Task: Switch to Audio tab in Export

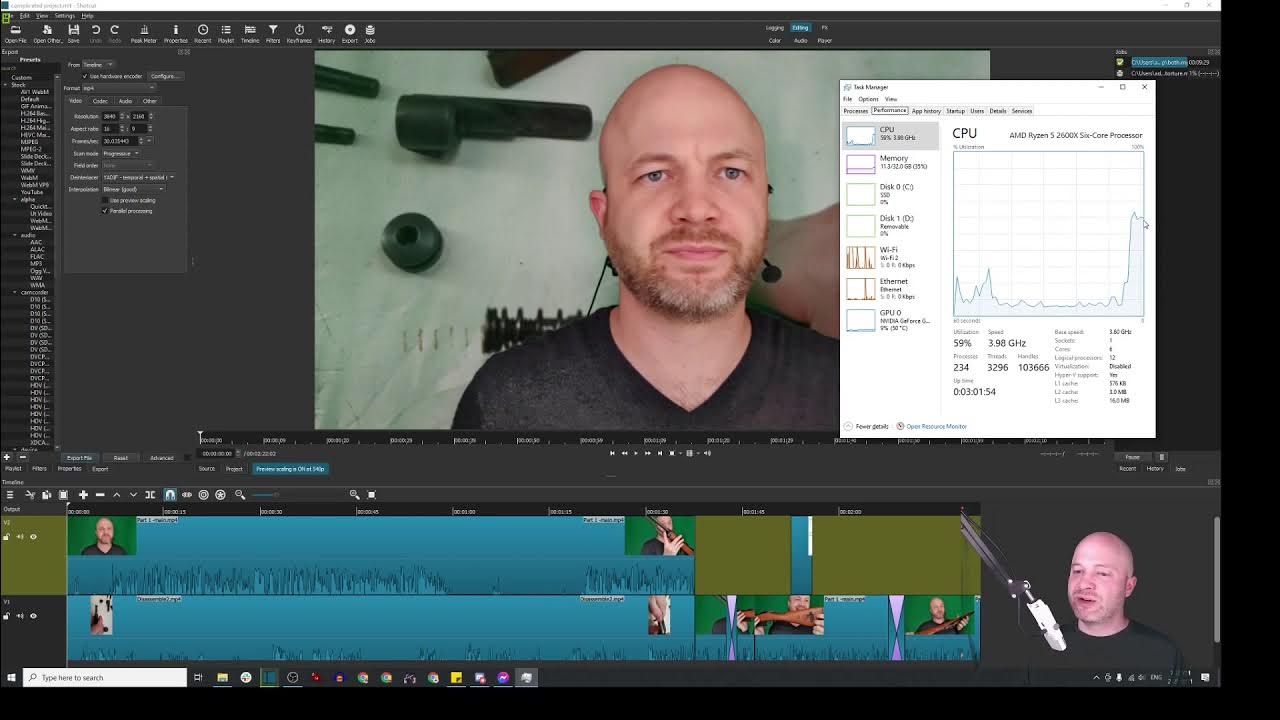Action: coord(125,101)
